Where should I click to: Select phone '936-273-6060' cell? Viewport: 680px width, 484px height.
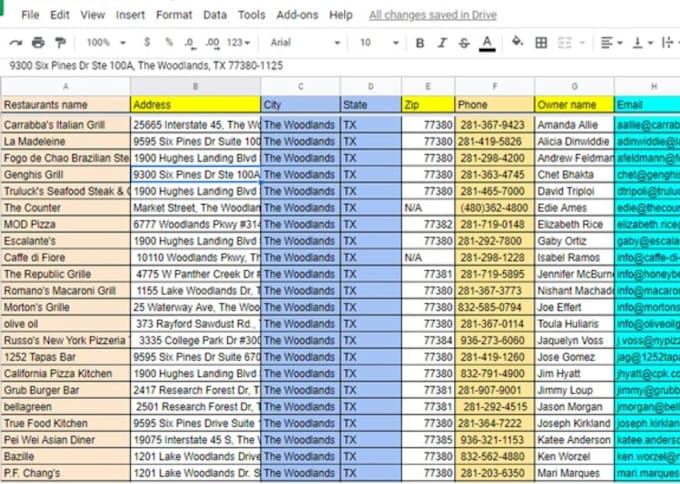pos(494,340)
